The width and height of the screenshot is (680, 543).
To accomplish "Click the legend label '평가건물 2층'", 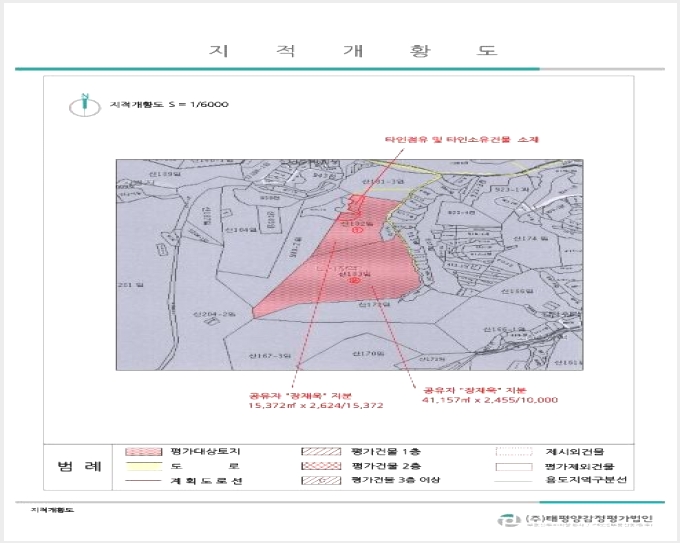I will pos(386,466).
